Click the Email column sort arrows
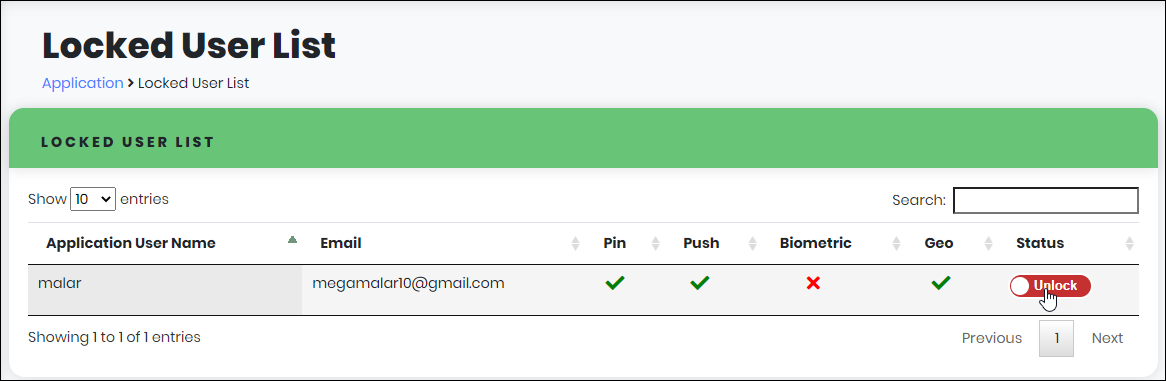 [575, 243]
